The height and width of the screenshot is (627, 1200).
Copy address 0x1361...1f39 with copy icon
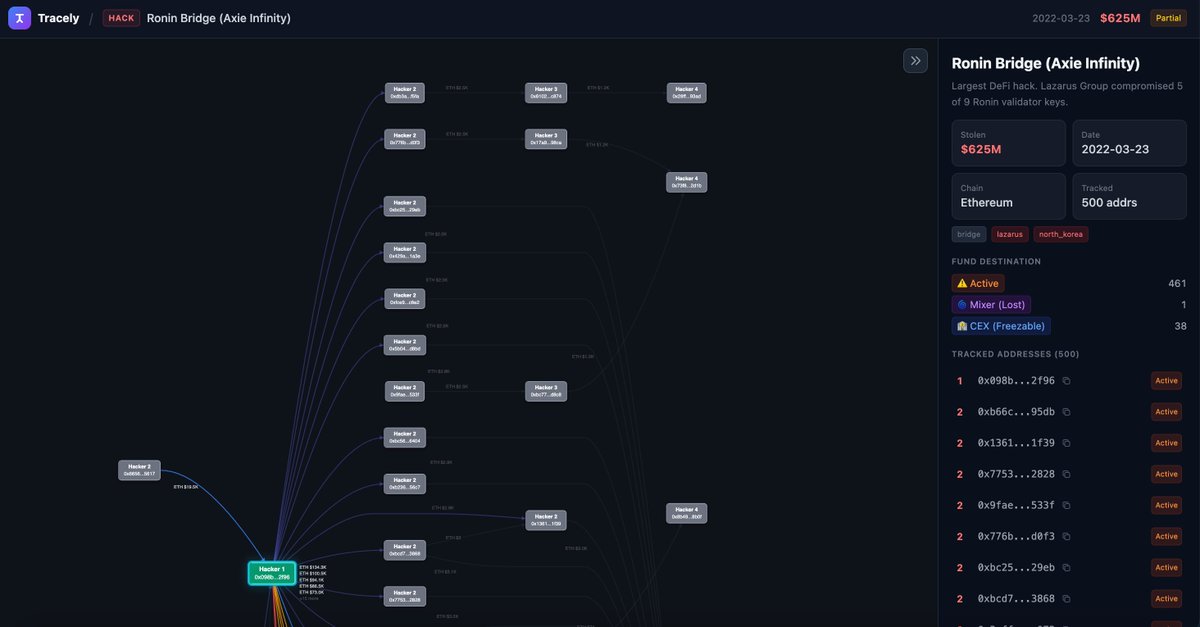(1066, 443)
